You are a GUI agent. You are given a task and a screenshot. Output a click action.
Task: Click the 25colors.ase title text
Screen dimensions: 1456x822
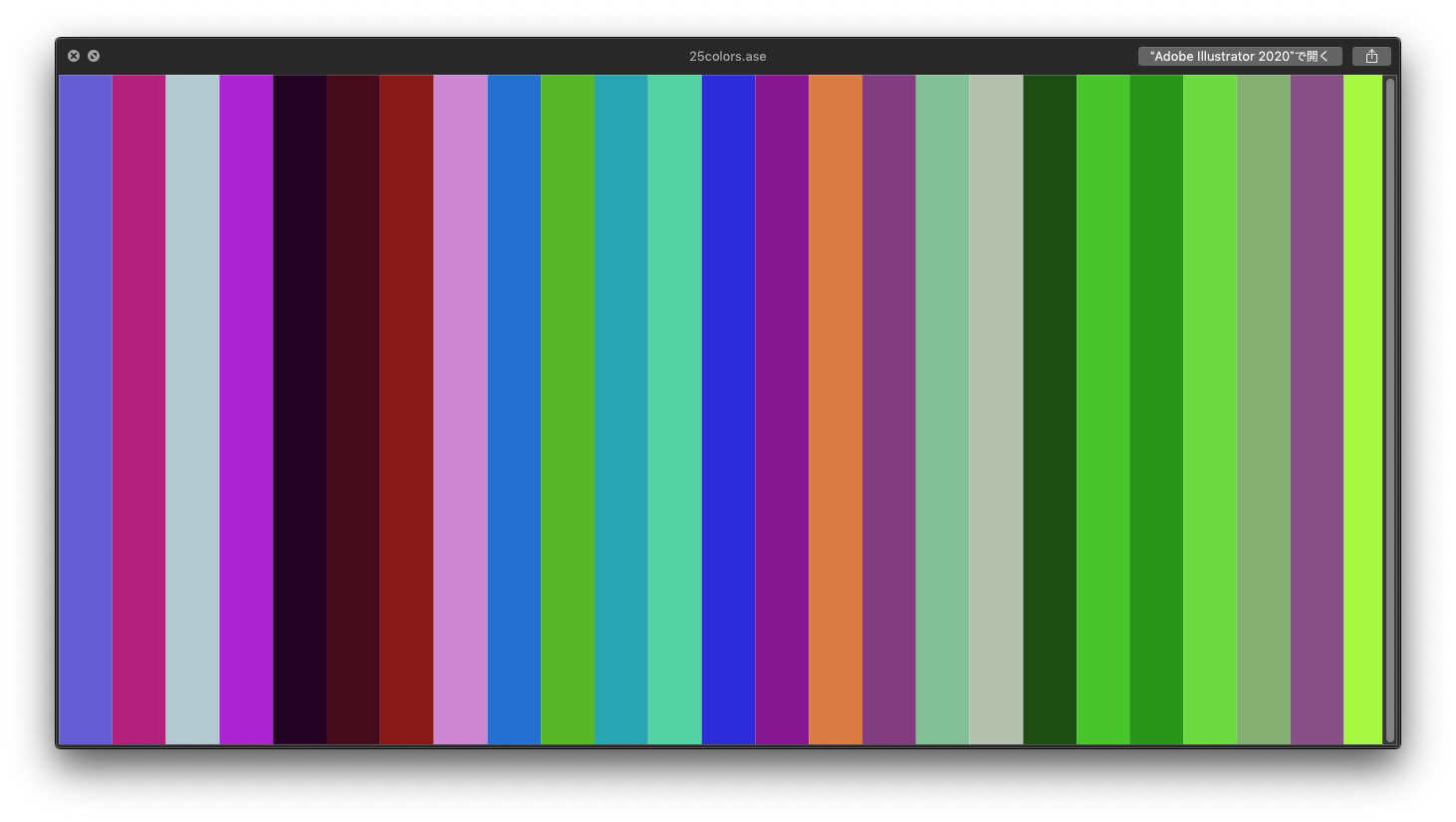pos(728,56)
